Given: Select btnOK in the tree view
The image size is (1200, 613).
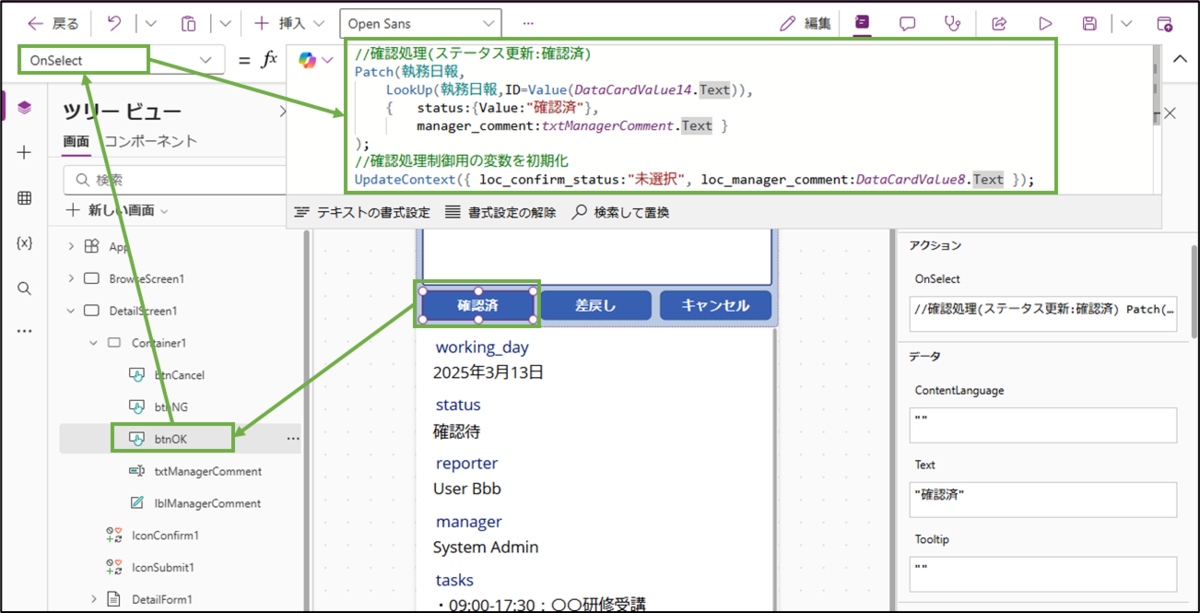Looking at the screenshot, I should tap(170, 439).
